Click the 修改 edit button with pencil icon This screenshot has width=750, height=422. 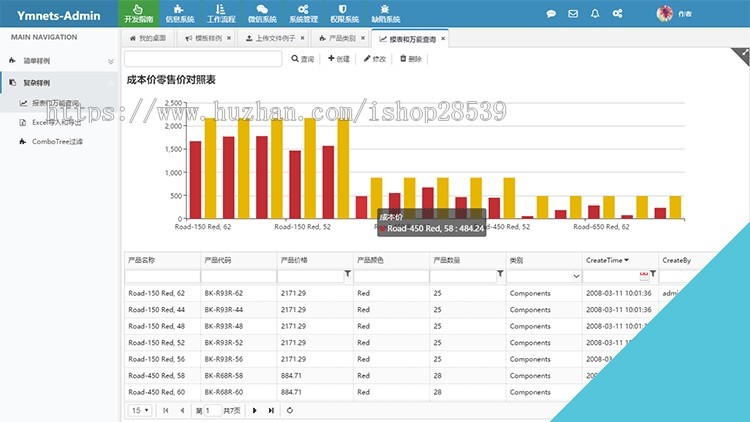375,59
